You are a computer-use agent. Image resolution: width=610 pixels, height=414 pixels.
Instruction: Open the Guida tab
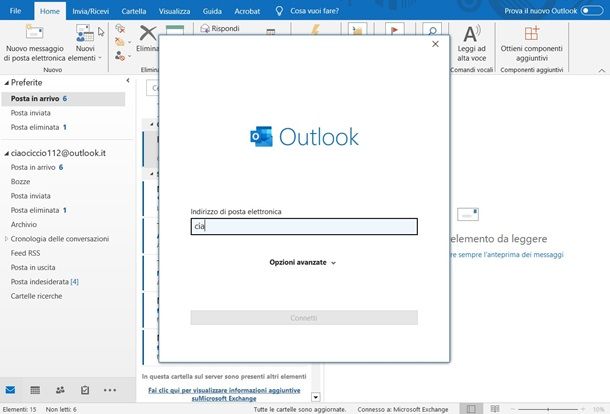coord(212,11)
